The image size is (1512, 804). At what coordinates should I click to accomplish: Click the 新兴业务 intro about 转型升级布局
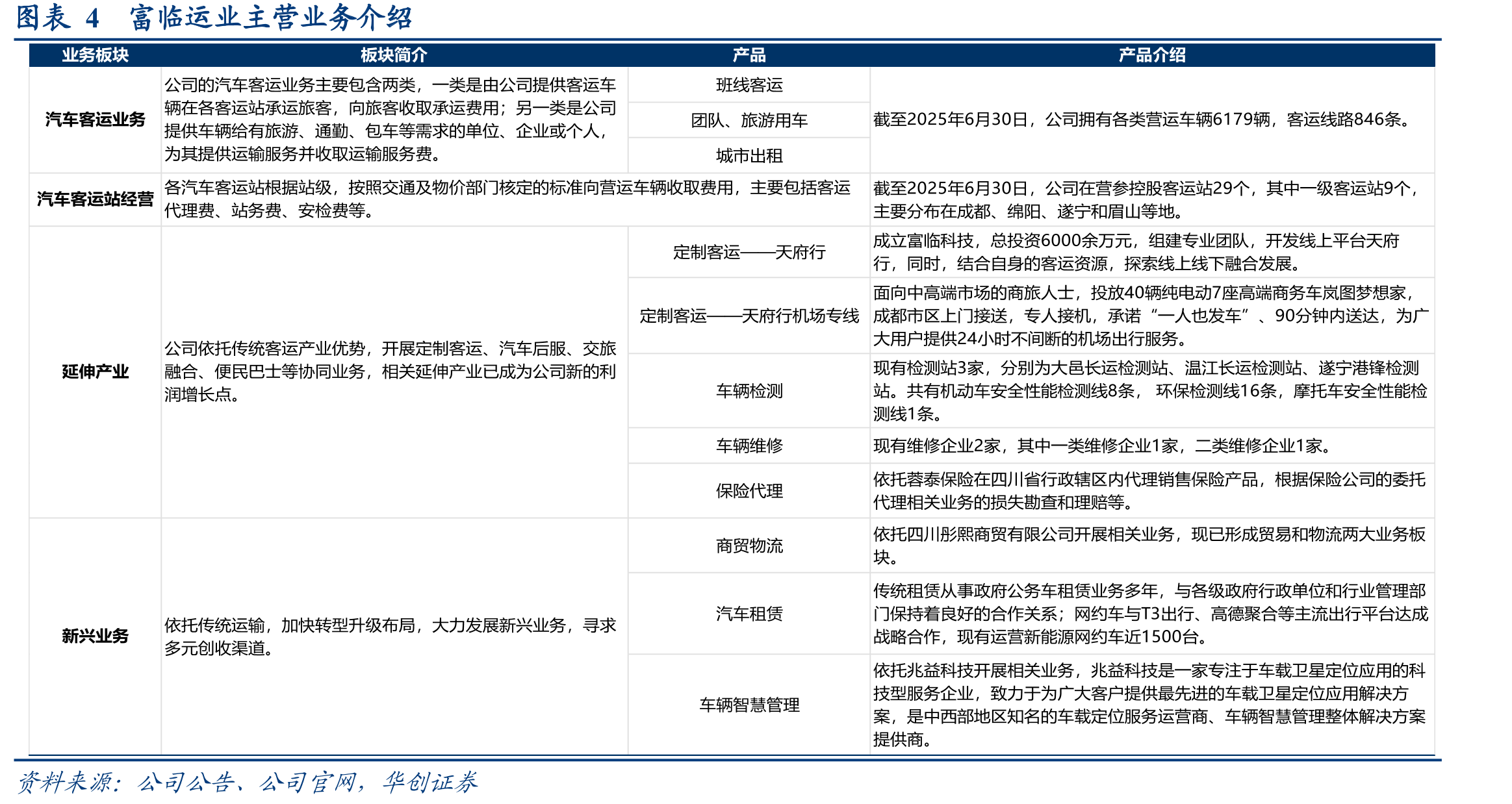(391, 636)
